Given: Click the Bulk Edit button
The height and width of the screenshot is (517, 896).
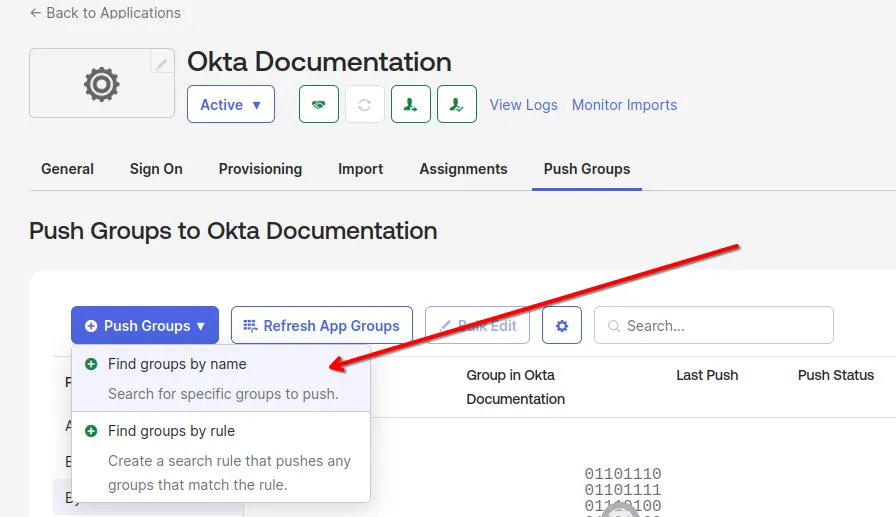Looking at the screenshot, I should point(477,325).
